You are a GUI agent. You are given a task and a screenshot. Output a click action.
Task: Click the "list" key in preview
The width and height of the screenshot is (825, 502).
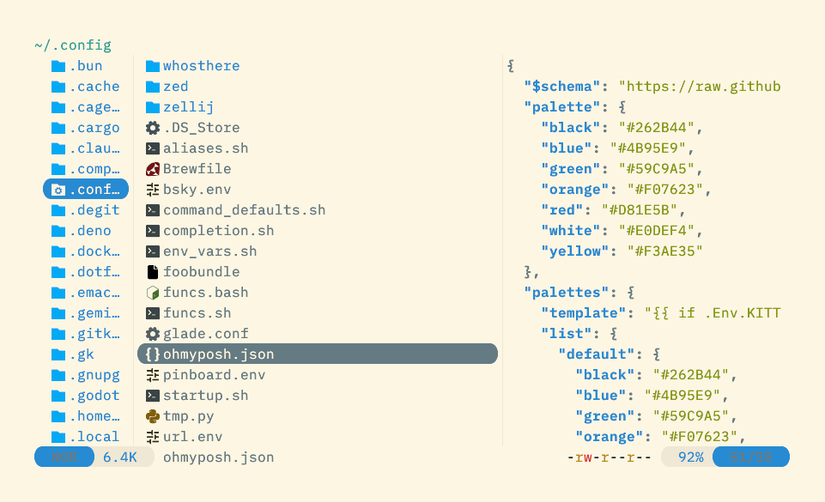point(566,334)
